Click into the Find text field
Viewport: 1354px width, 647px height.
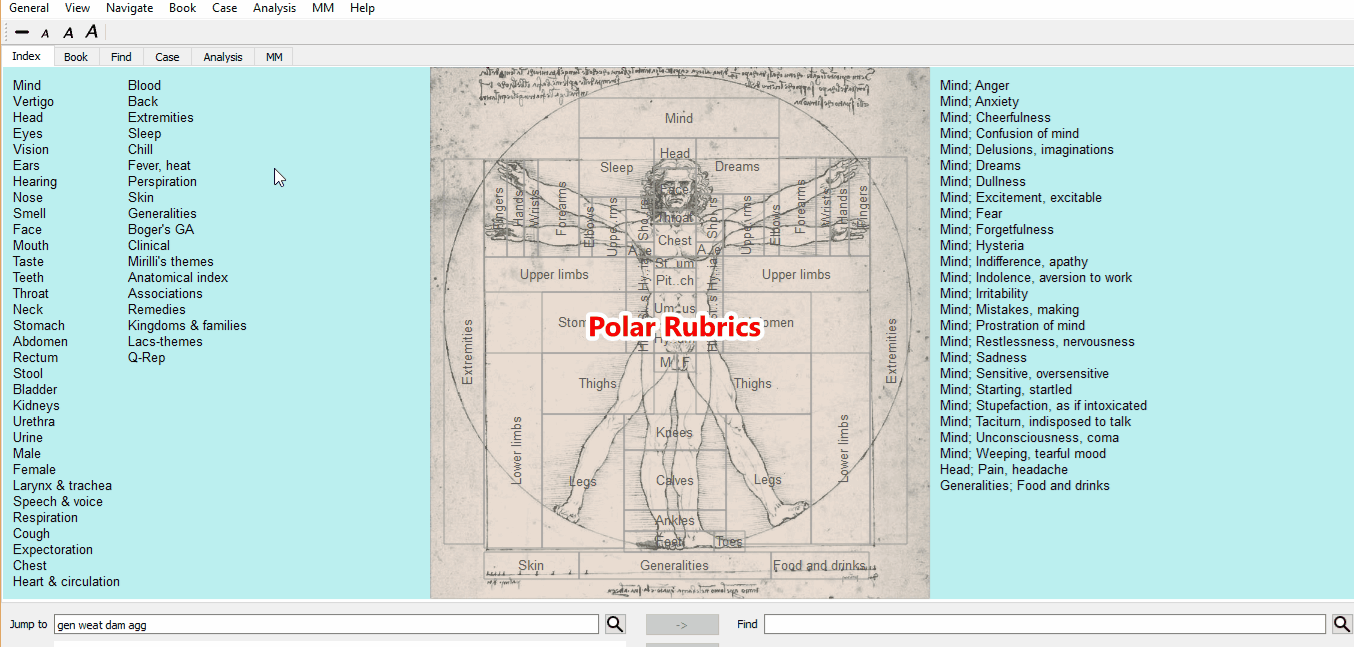pyautogui.click(x=1044, y=624)
